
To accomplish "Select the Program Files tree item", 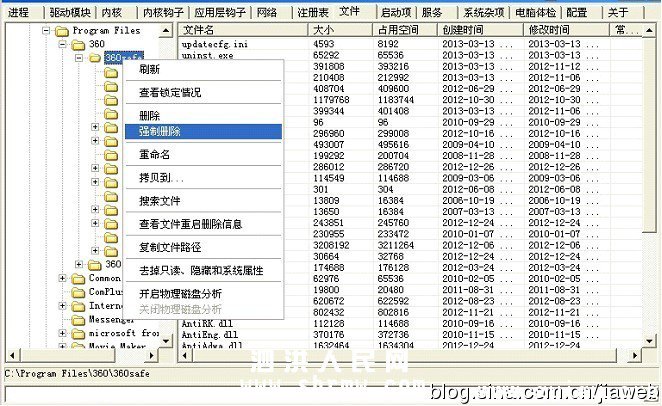I will coord(106,31).
